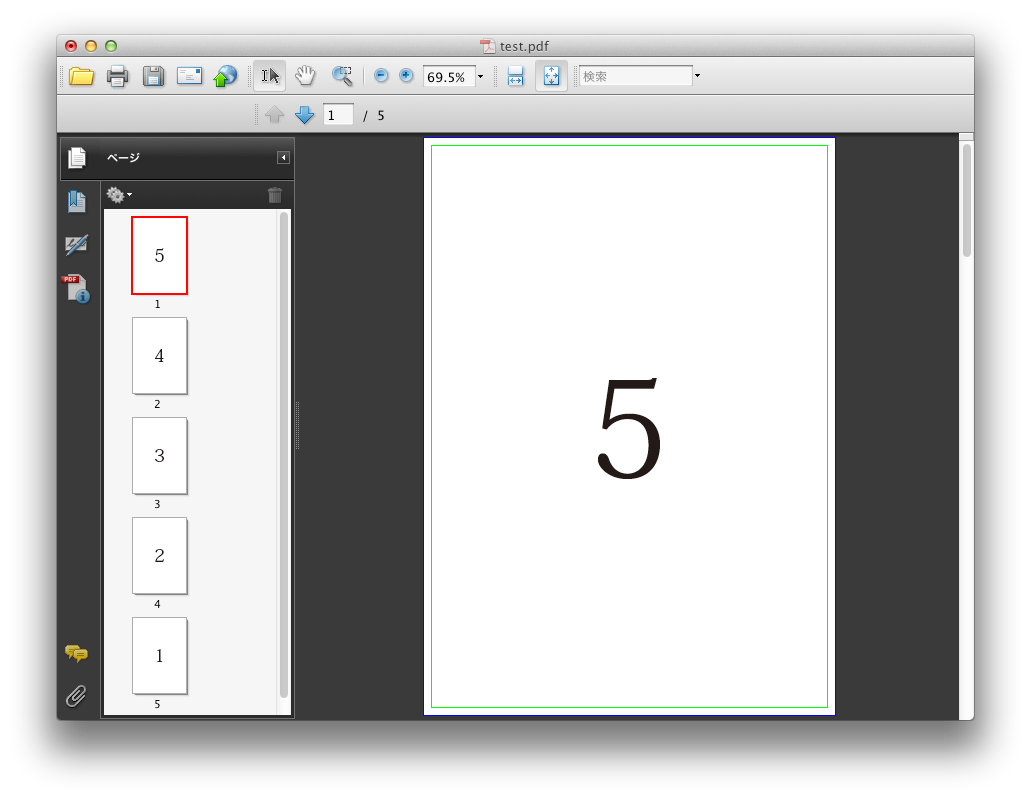Click the thumbnail panel scrollbar
Viewport: 1031px width, 799px height.
point(284,454)
